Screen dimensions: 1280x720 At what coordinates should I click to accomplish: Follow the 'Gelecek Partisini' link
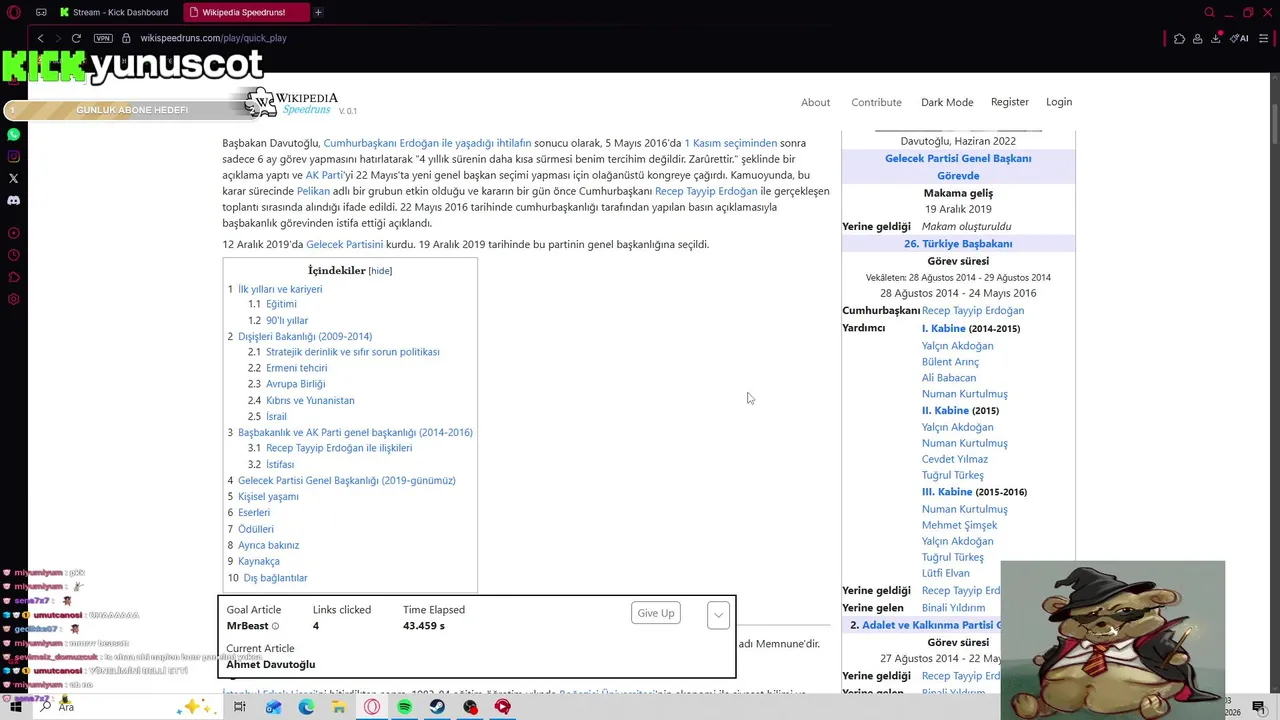tap(344, 245)
